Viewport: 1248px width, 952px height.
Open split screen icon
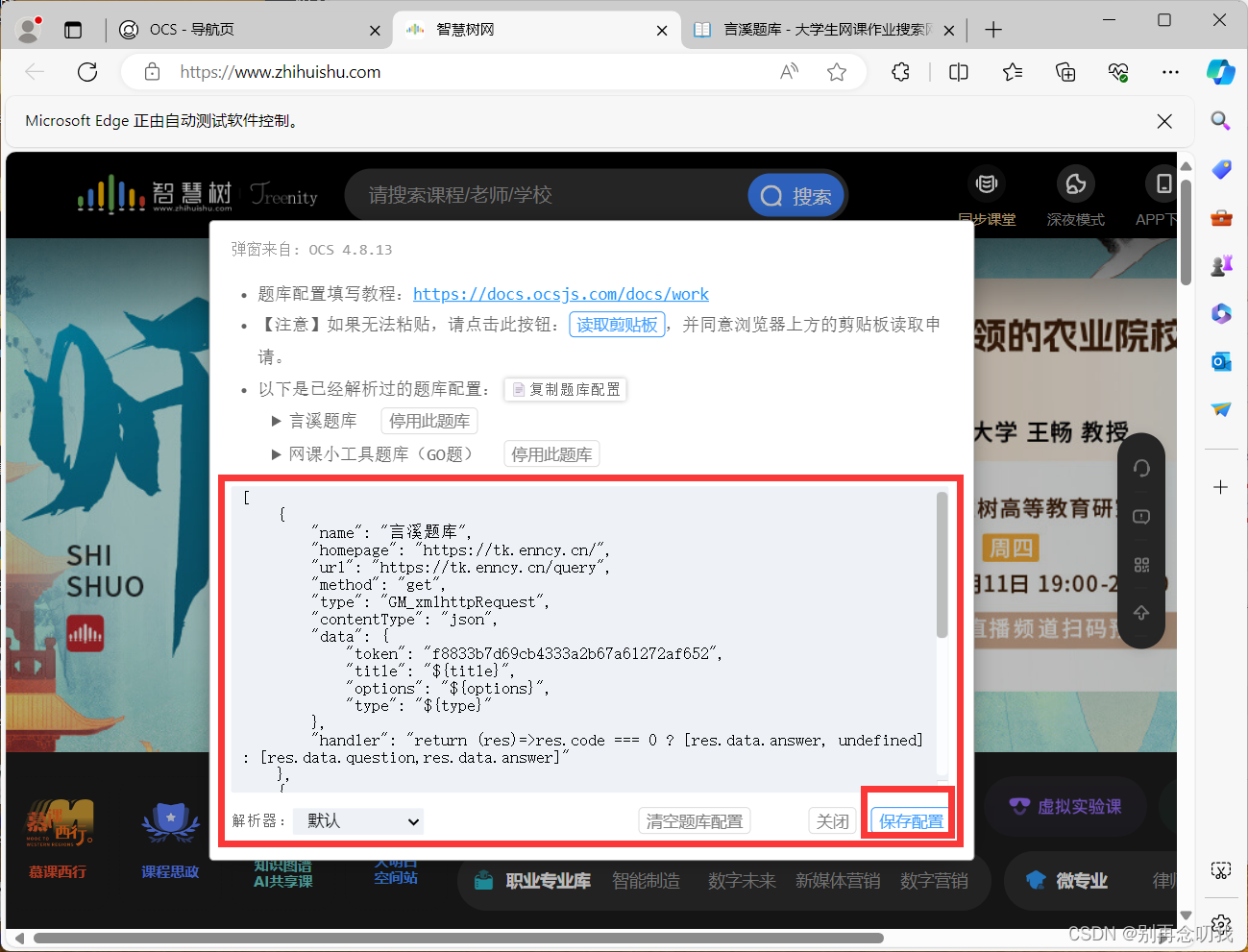point(959,72)
